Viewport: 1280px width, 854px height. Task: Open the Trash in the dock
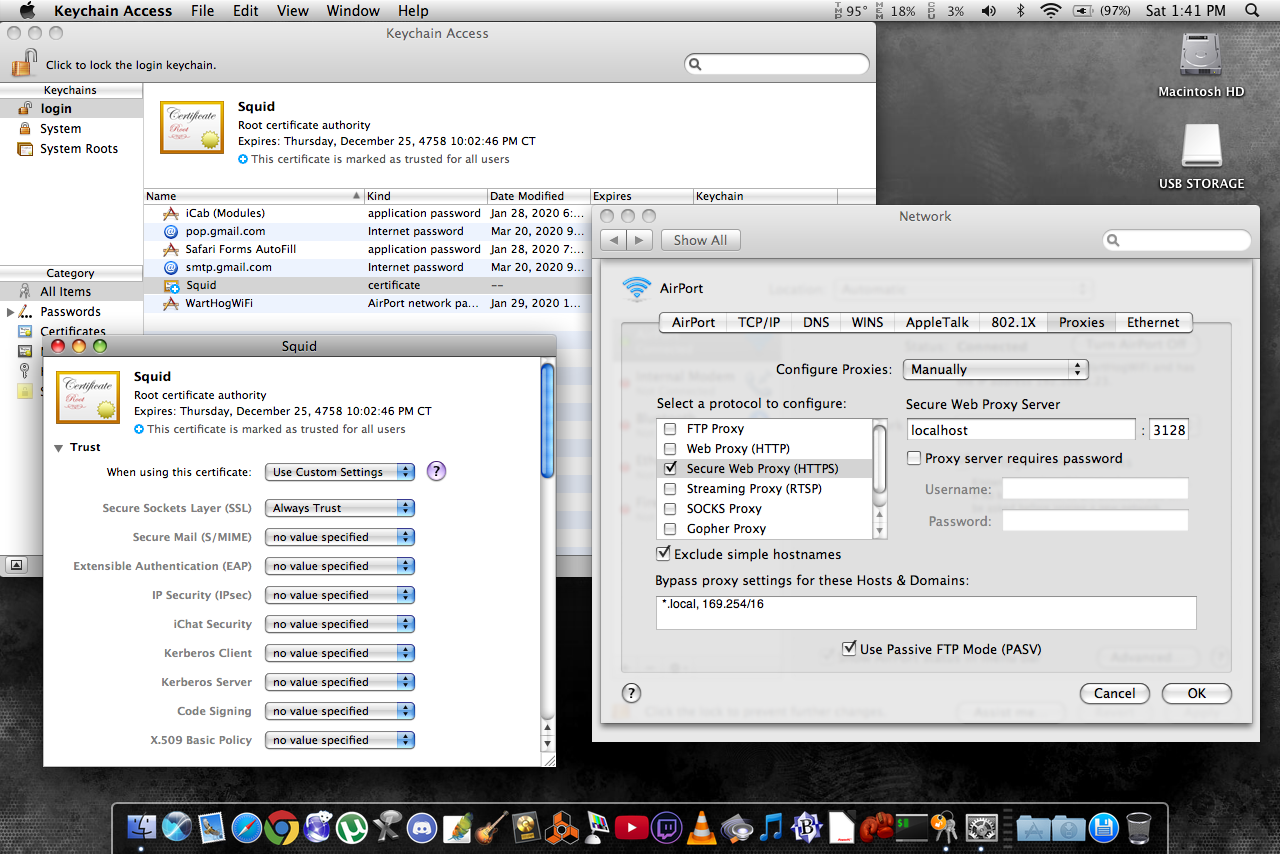click(1138, 827)
